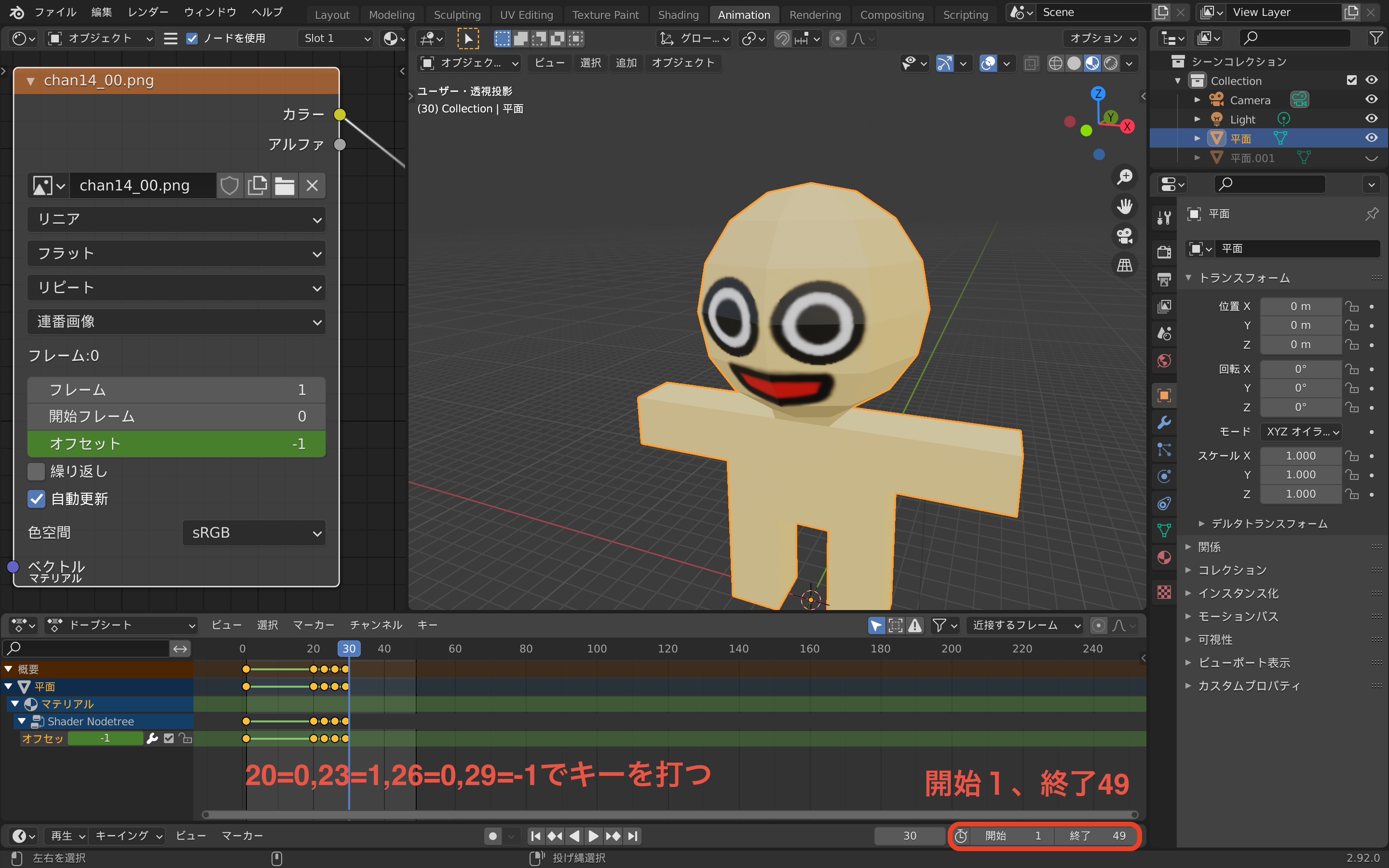Open the World properties (globe icon)

click(1164, 361)
